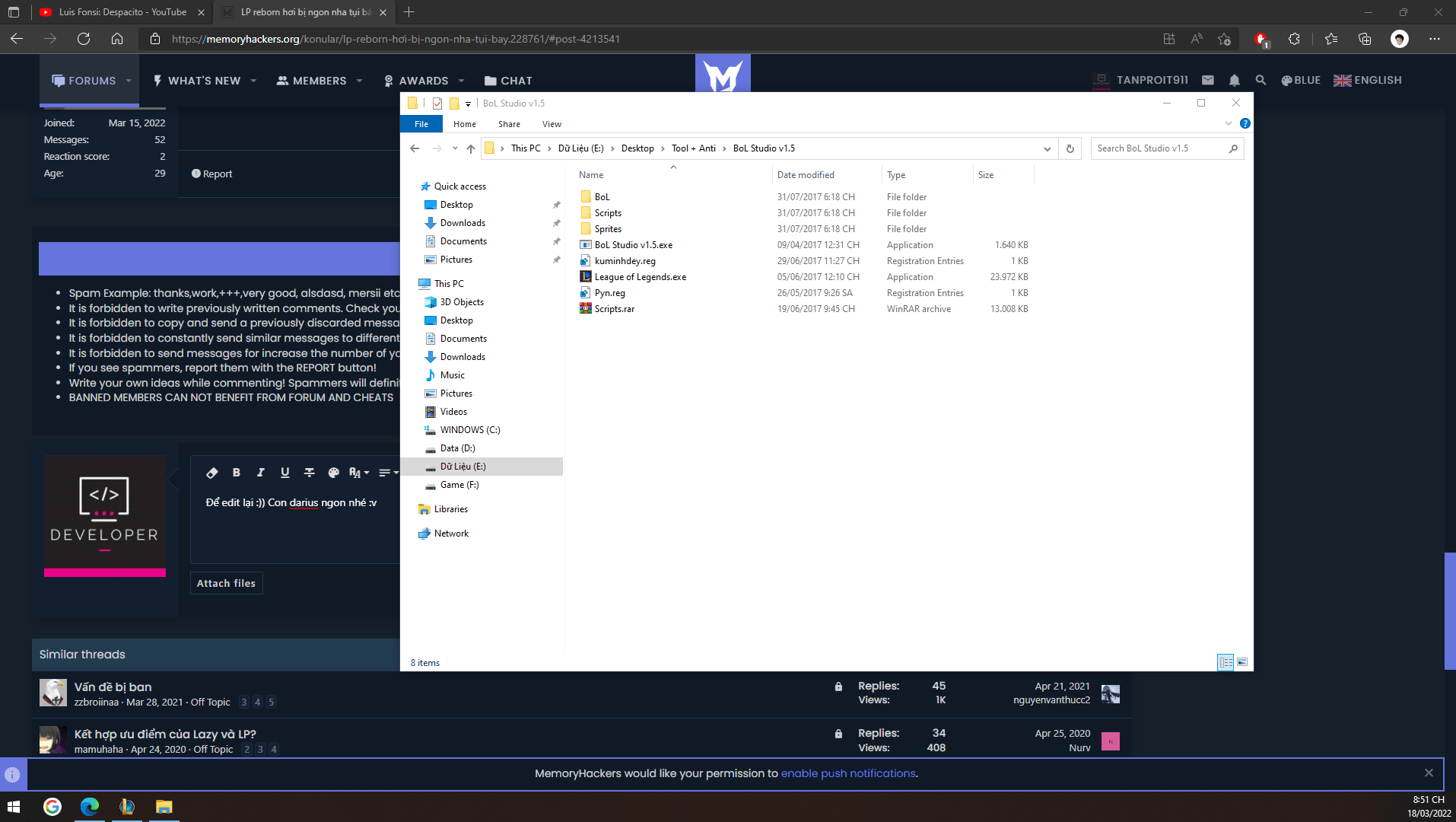Switch to the Despacito YouTube tab
Image resolution: width=1456 pixels, height=822 pixels.
coord(122,12)
